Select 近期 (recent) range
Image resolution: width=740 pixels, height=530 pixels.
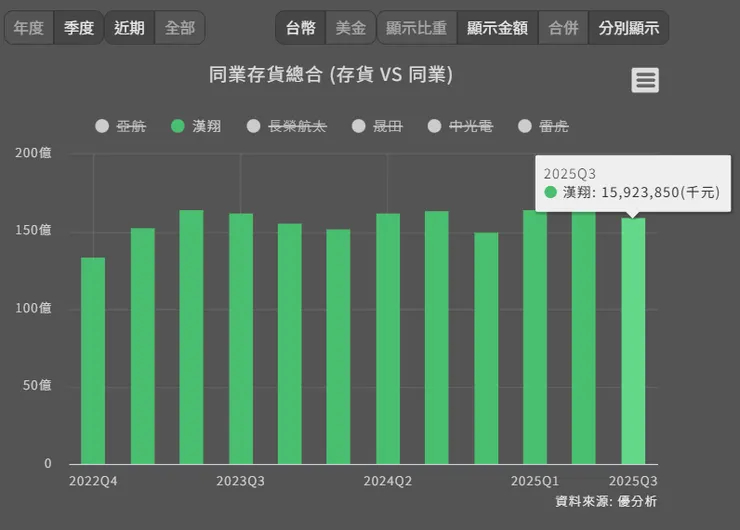129,28
